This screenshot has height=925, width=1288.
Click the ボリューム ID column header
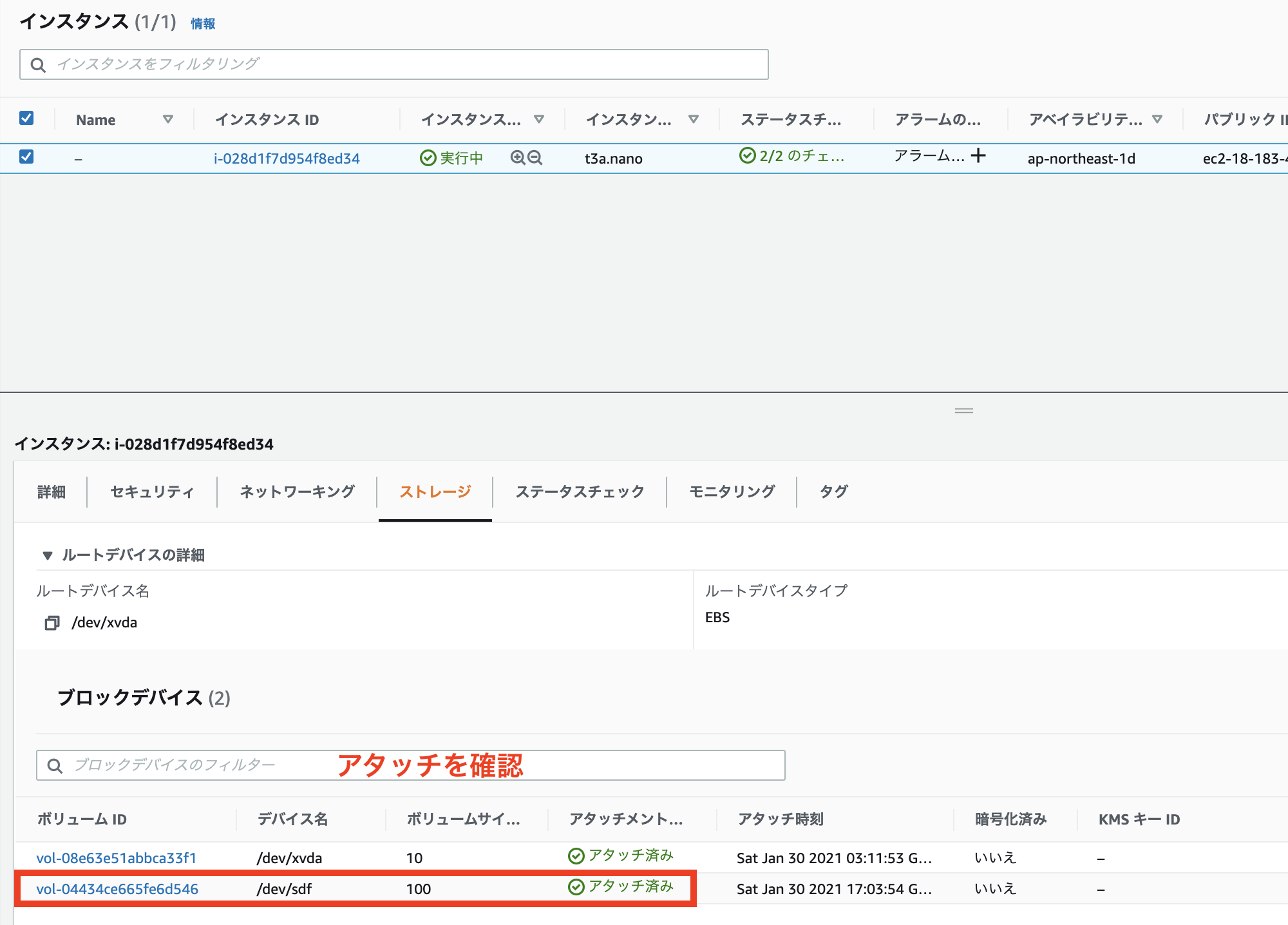pyautogui.click(x=82, y=819)
